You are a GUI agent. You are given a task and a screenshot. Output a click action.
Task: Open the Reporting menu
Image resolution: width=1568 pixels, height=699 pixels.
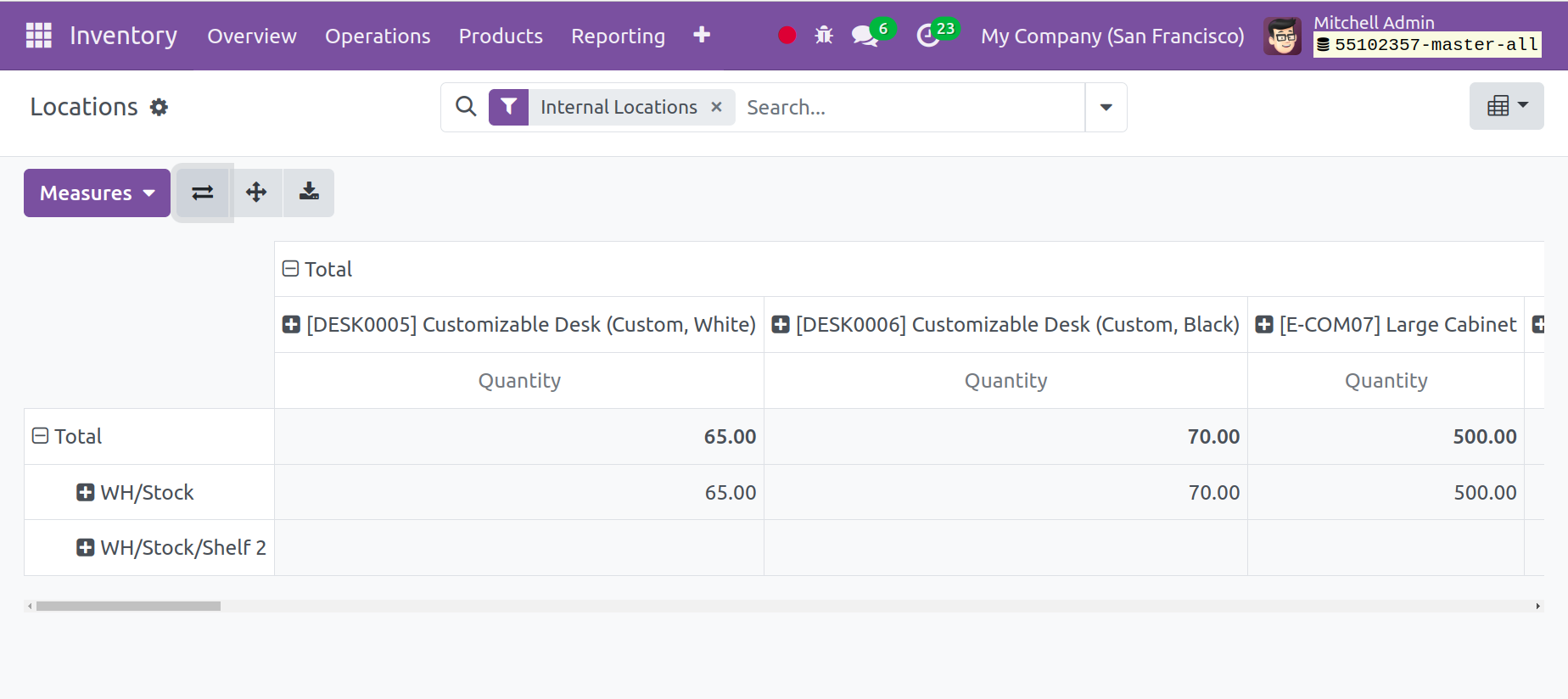618,36
